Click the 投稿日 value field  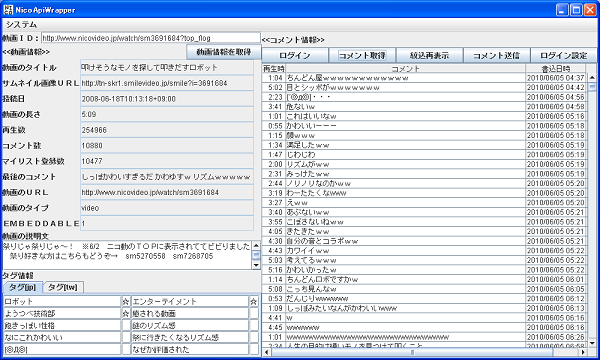[x=167, y=99]
